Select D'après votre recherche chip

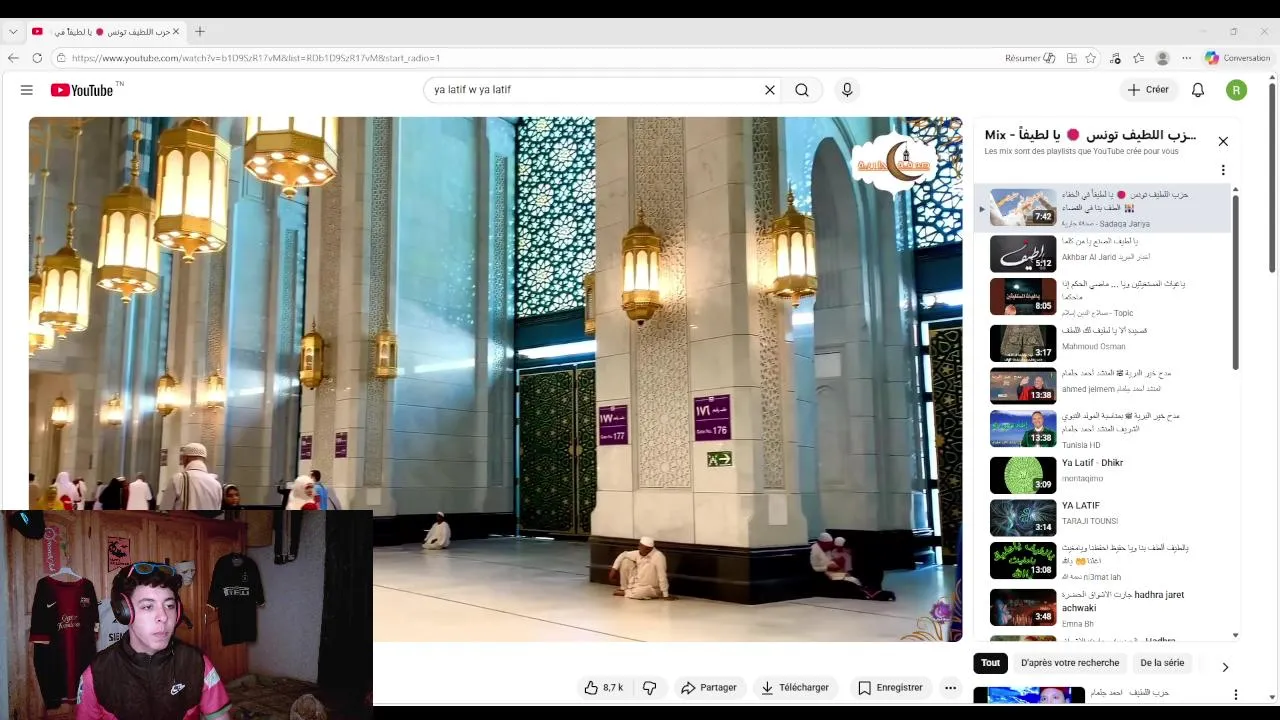[1070, 663]
